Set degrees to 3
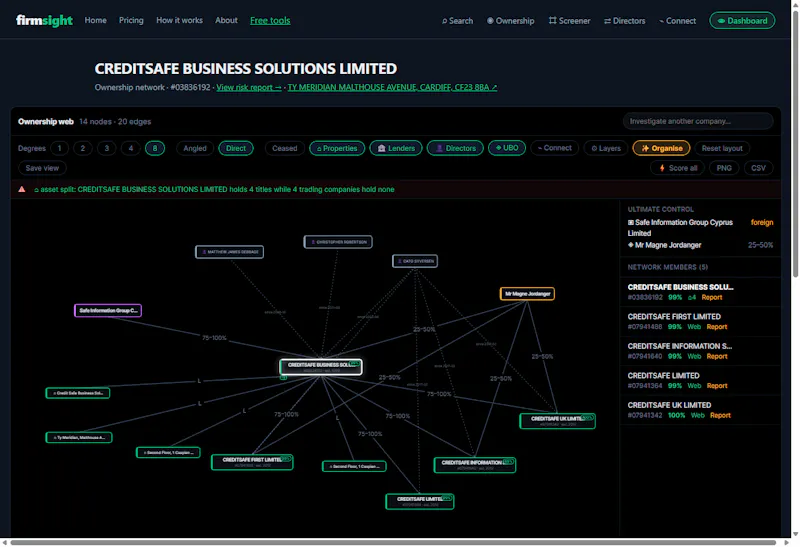Viewport: 800px width, 547px height. click(x=107, y=148)
